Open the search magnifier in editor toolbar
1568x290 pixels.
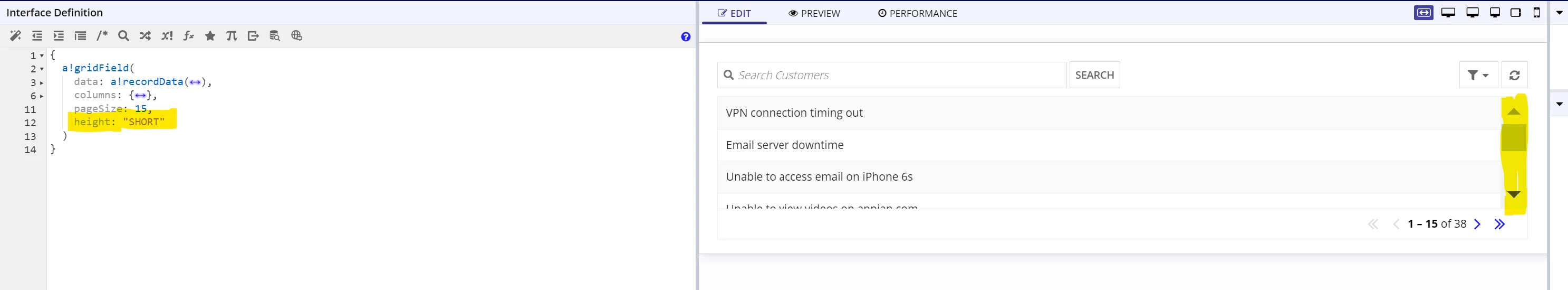(123, 36)
